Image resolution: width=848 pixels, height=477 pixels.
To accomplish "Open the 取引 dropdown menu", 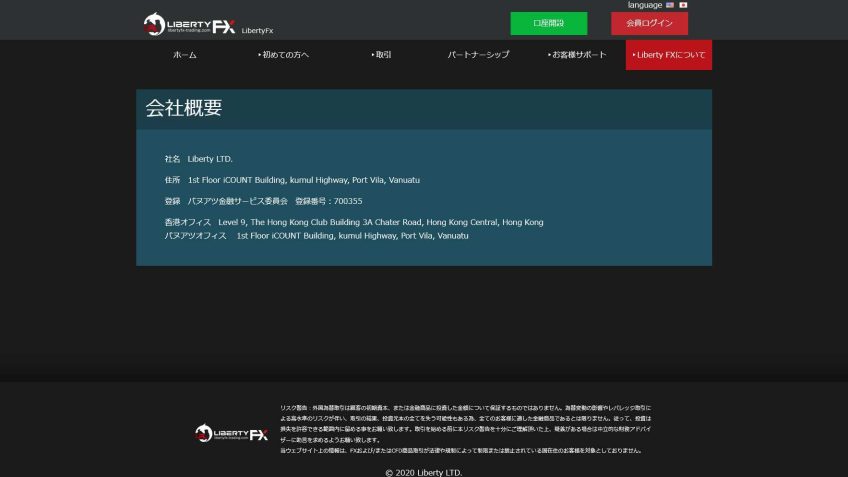I will pyautogui.click(x=381, y=55).
